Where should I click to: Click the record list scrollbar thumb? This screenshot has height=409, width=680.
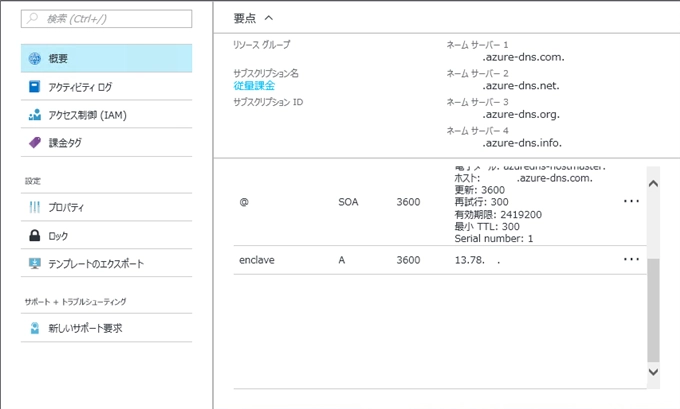pos(653,310)
